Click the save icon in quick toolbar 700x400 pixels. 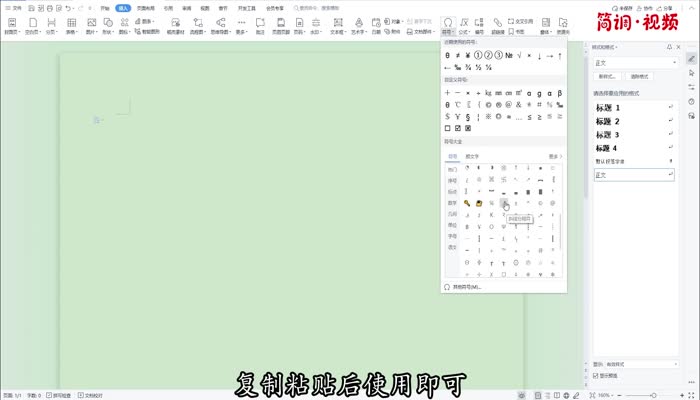click(31, 8)
